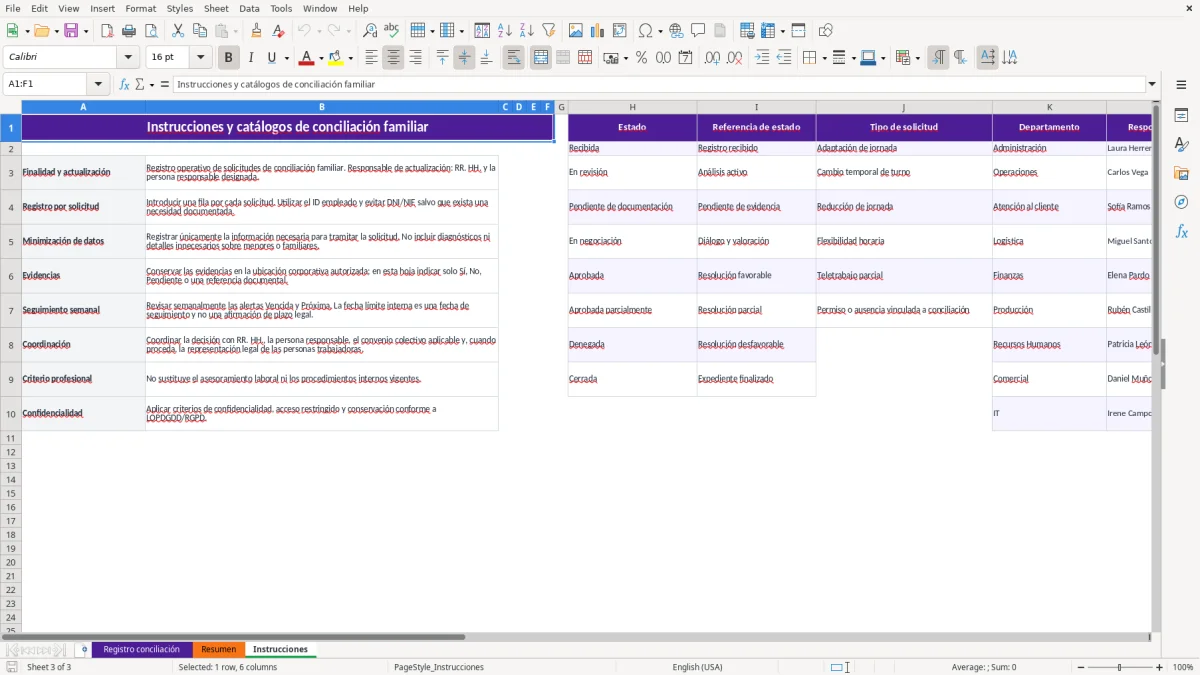The image size is (1200, 675).
Task: Open the sidebar Styles panel
Action: (1181, 145)
